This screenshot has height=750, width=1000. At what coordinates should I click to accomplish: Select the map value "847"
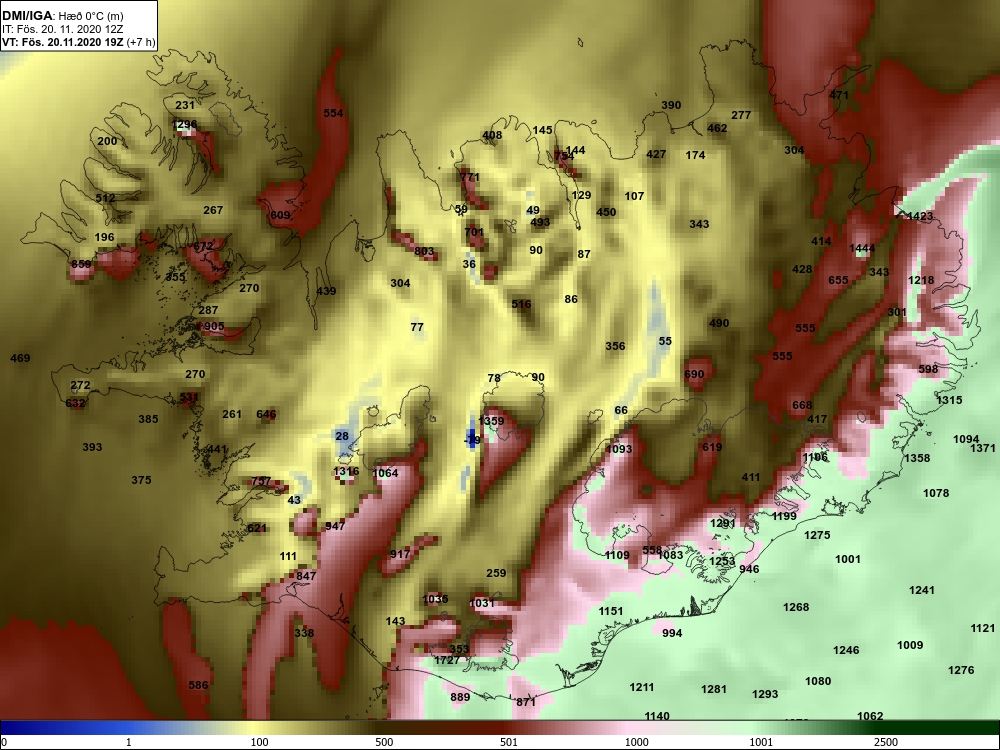(306, 577)
